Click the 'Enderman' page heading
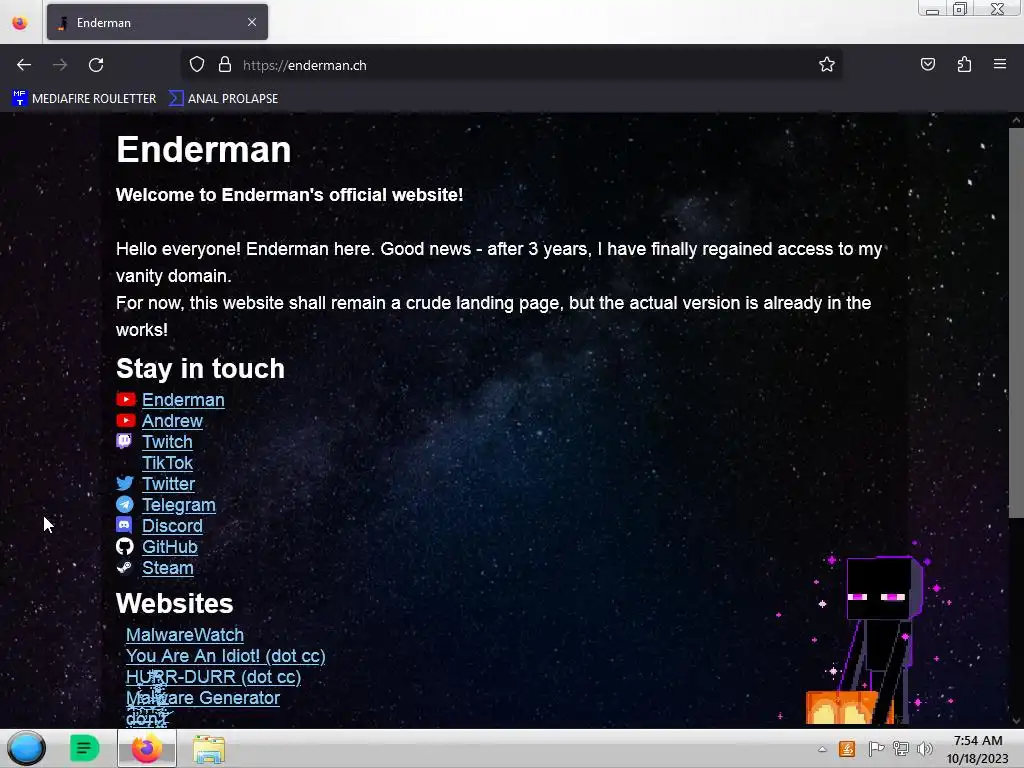 203,150
